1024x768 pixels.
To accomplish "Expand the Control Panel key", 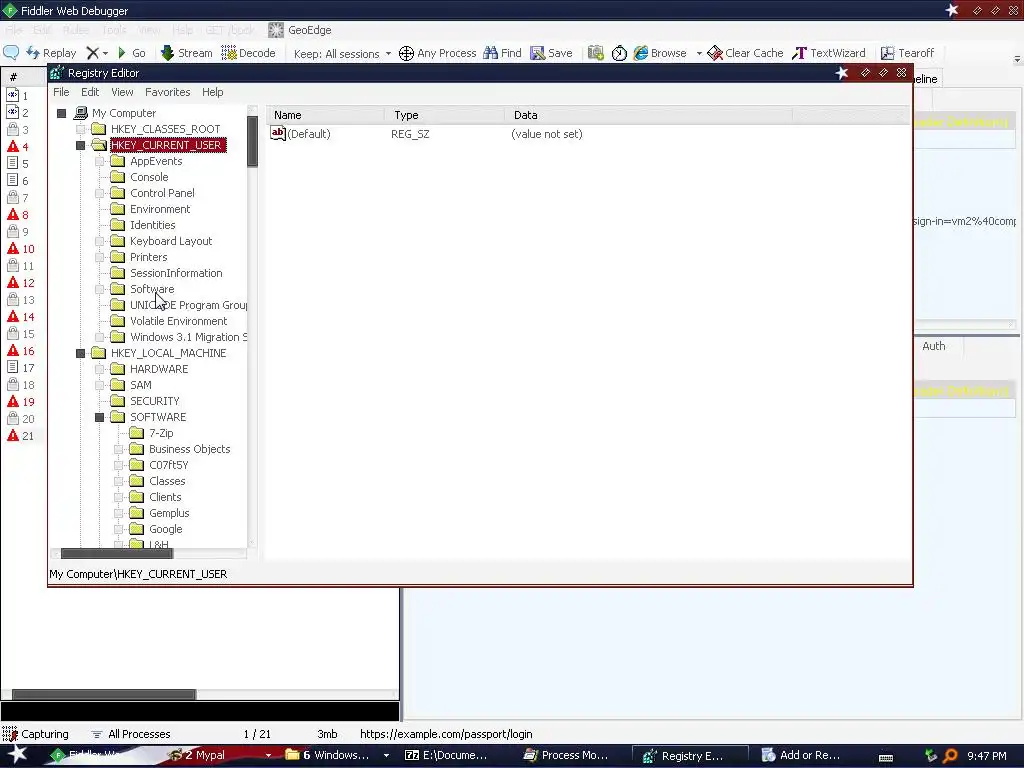I will pyautogui.click(x=99, y=193).
